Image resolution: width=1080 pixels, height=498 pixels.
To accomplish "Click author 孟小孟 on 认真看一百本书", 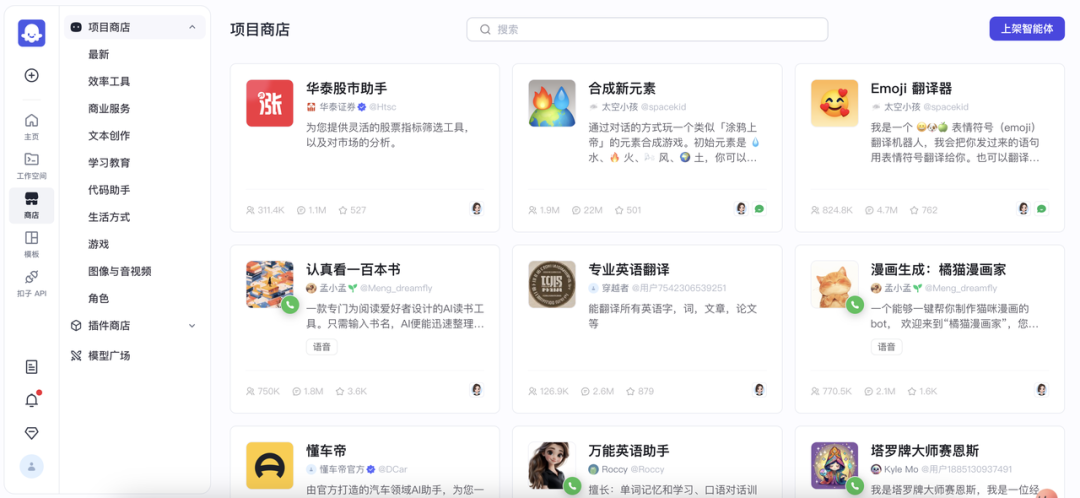I will [331, 288].
